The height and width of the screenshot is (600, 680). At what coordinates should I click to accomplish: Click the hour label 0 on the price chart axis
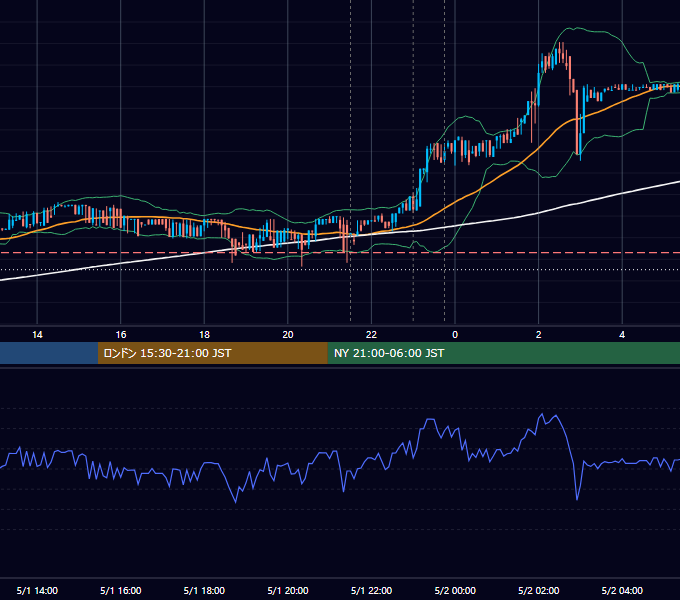(x=455, y=335)
